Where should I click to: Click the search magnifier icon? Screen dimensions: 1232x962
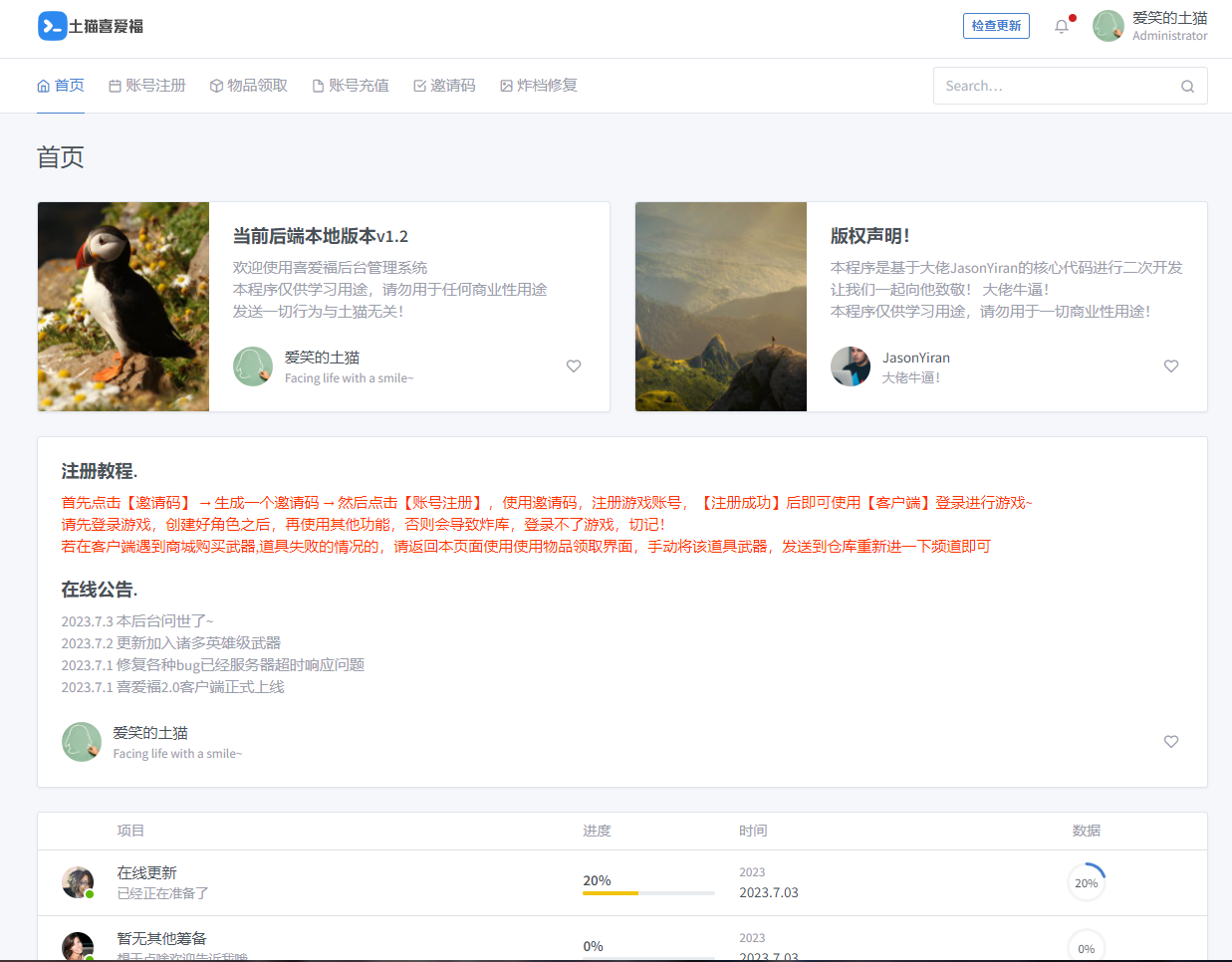click(1187, 87)
